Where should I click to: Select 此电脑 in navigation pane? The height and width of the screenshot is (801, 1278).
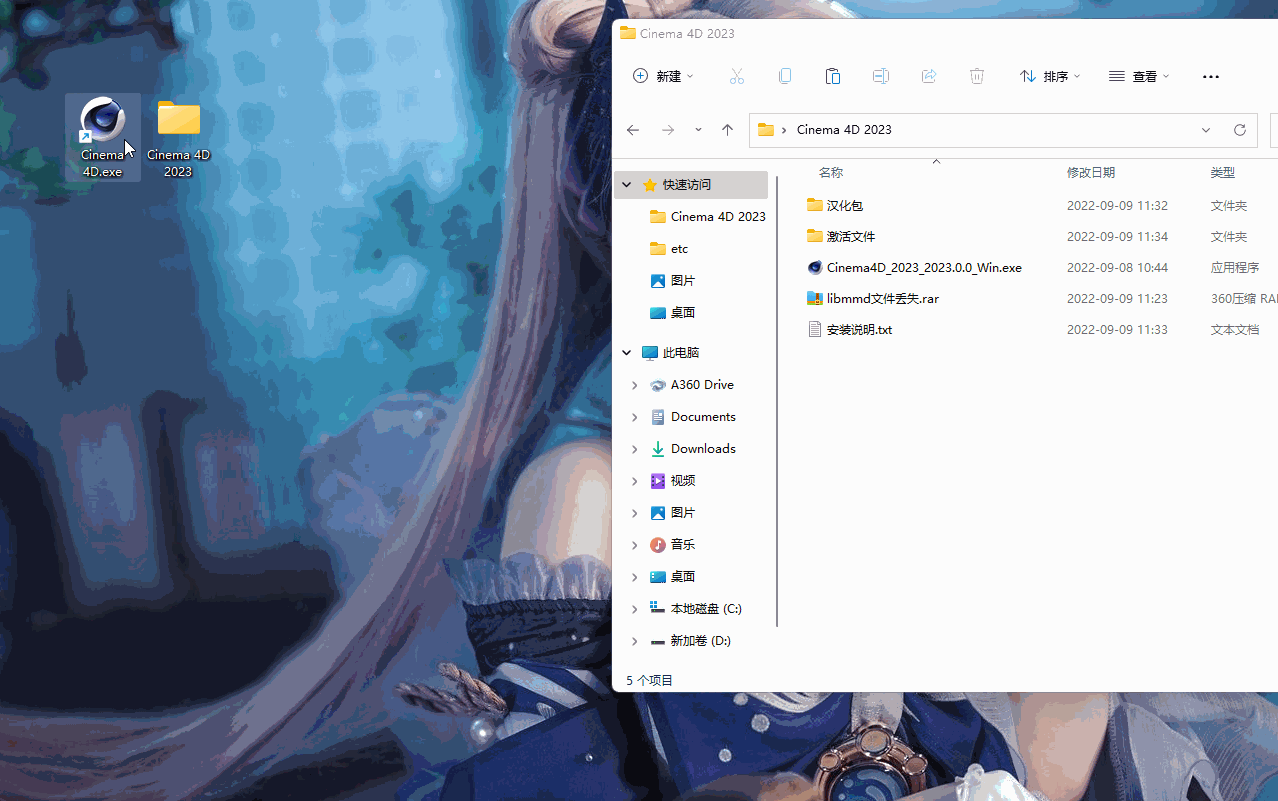(x=671, y=353)
